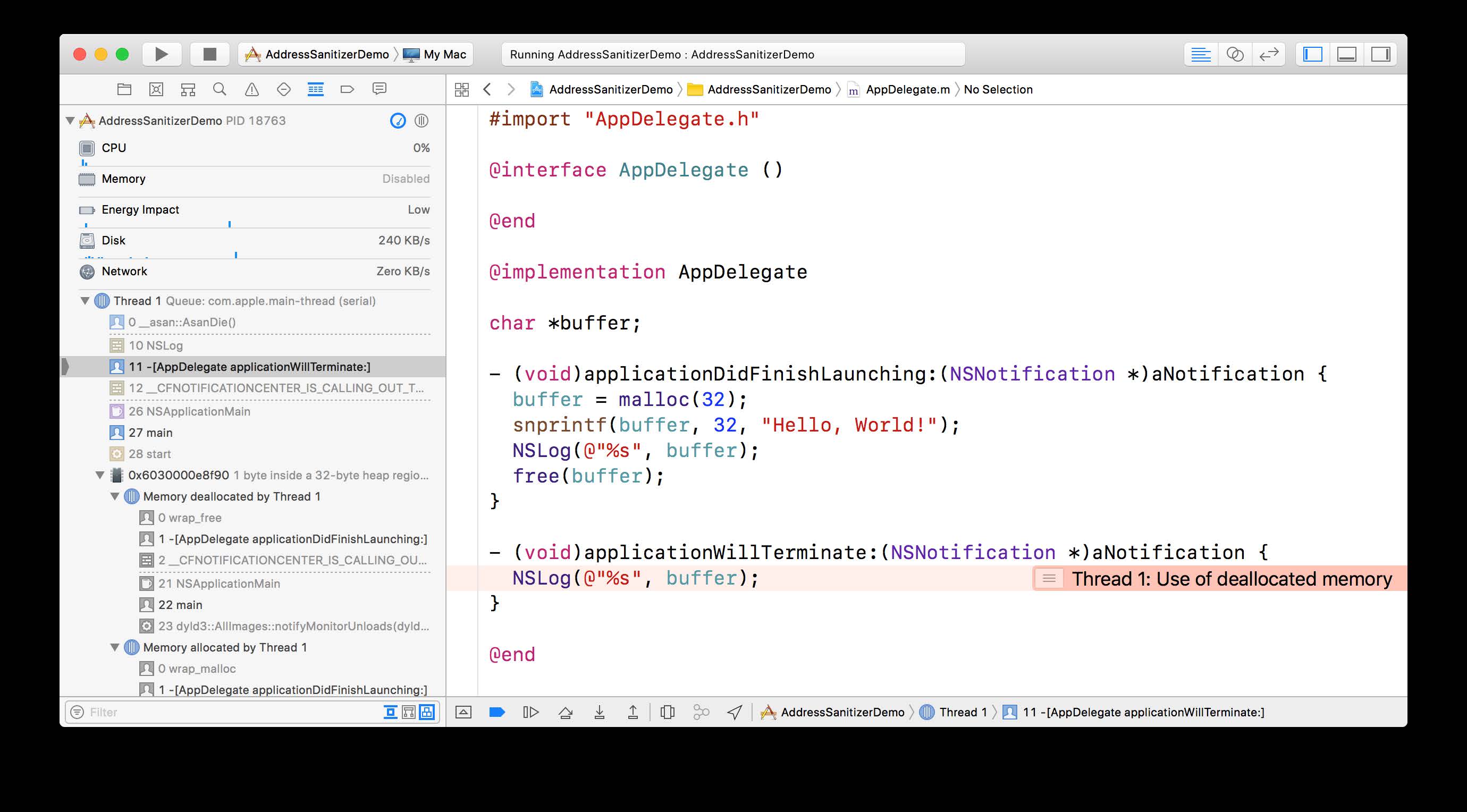Toggle show frames with debug symbols filter

pyautogui.click(x=409, y=712)
